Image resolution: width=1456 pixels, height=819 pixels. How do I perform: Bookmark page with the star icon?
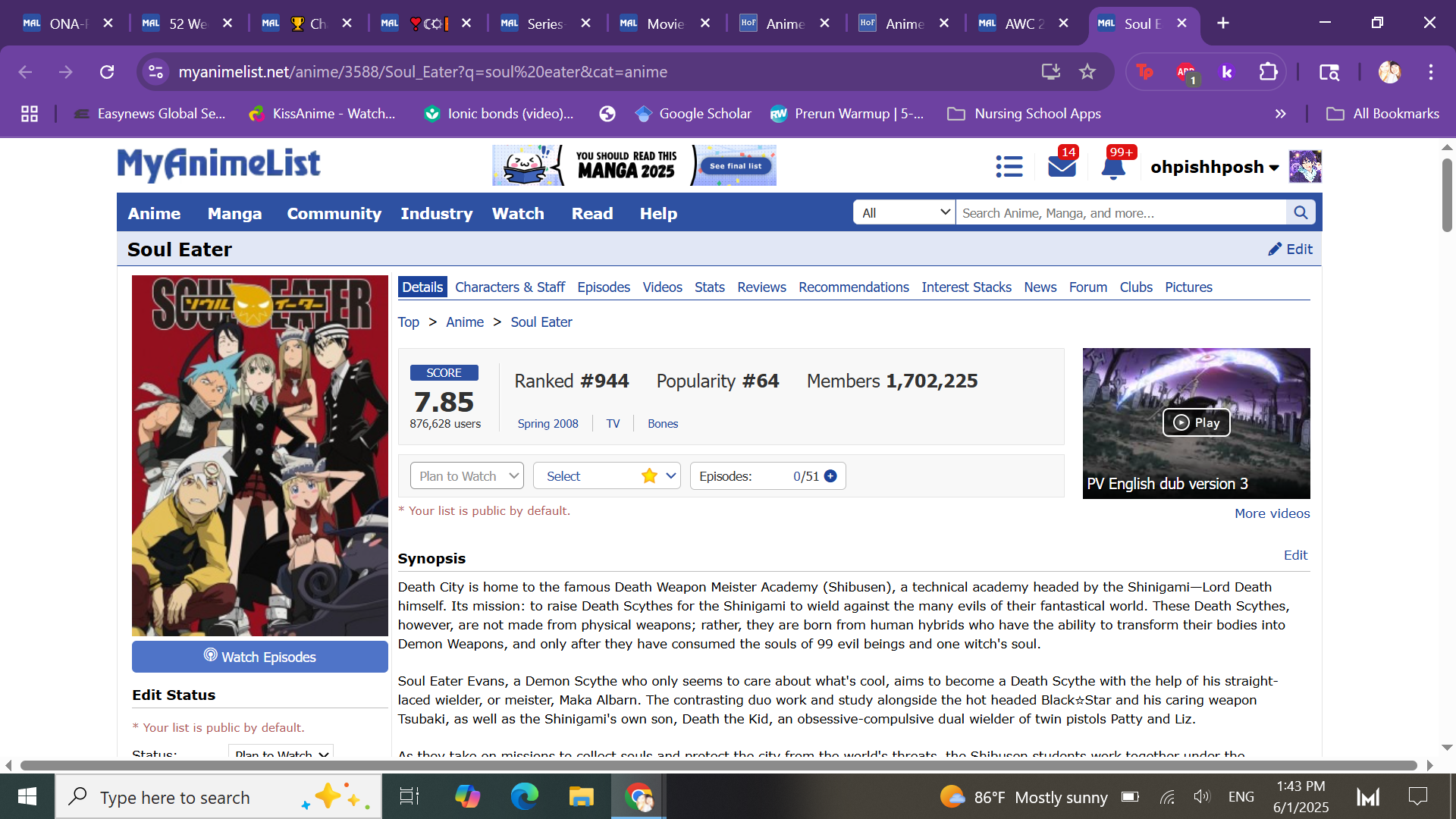1087,72
